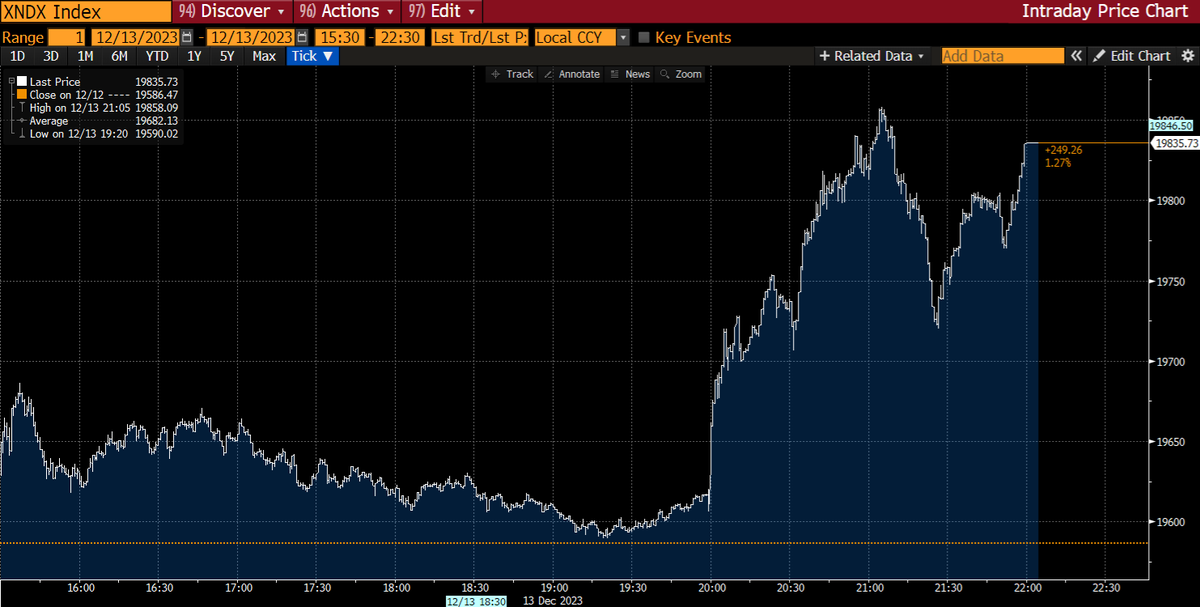Click the start date field 12/13/2023
This screenshot has height=607, width=1200.
(x=135, y=37)
